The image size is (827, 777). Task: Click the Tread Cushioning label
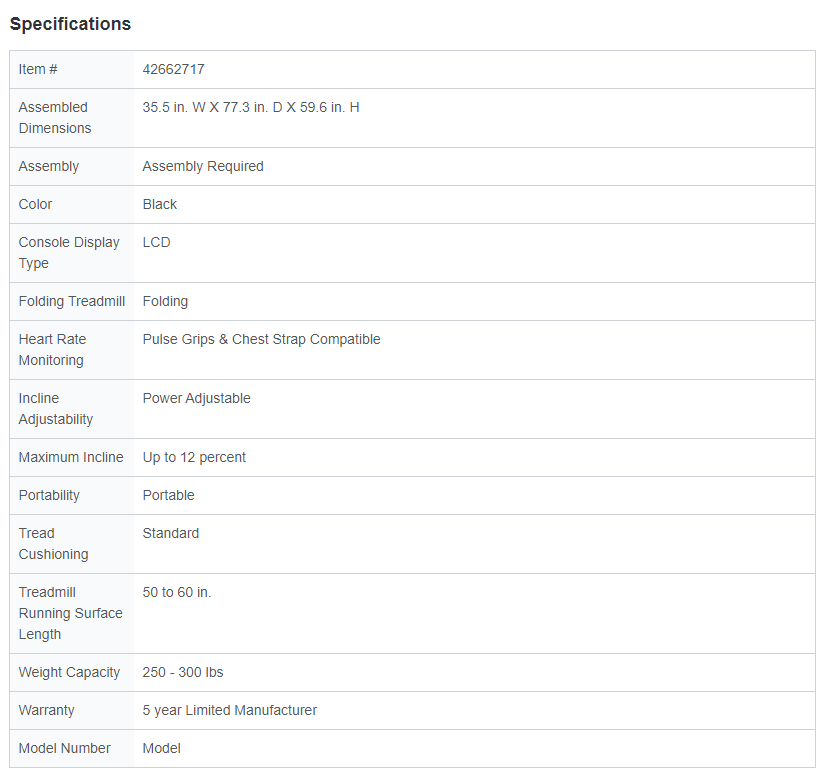[53, 544]
